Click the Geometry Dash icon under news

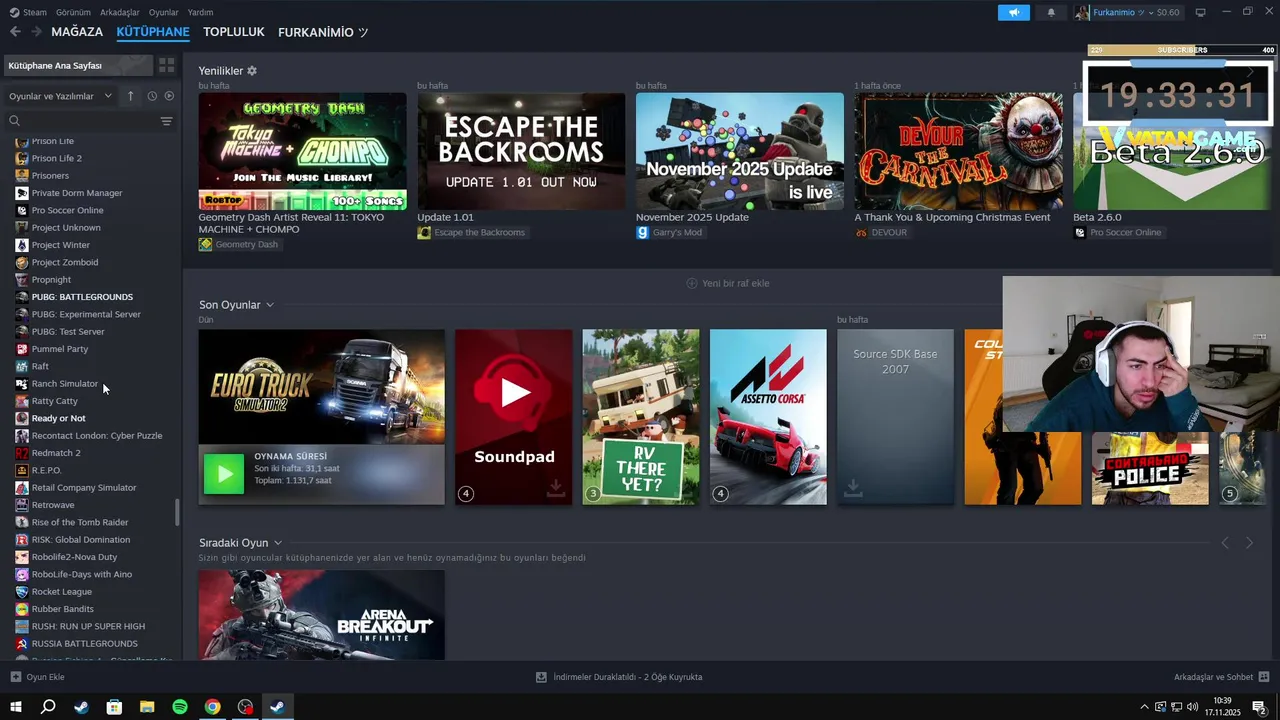(205, 244)
